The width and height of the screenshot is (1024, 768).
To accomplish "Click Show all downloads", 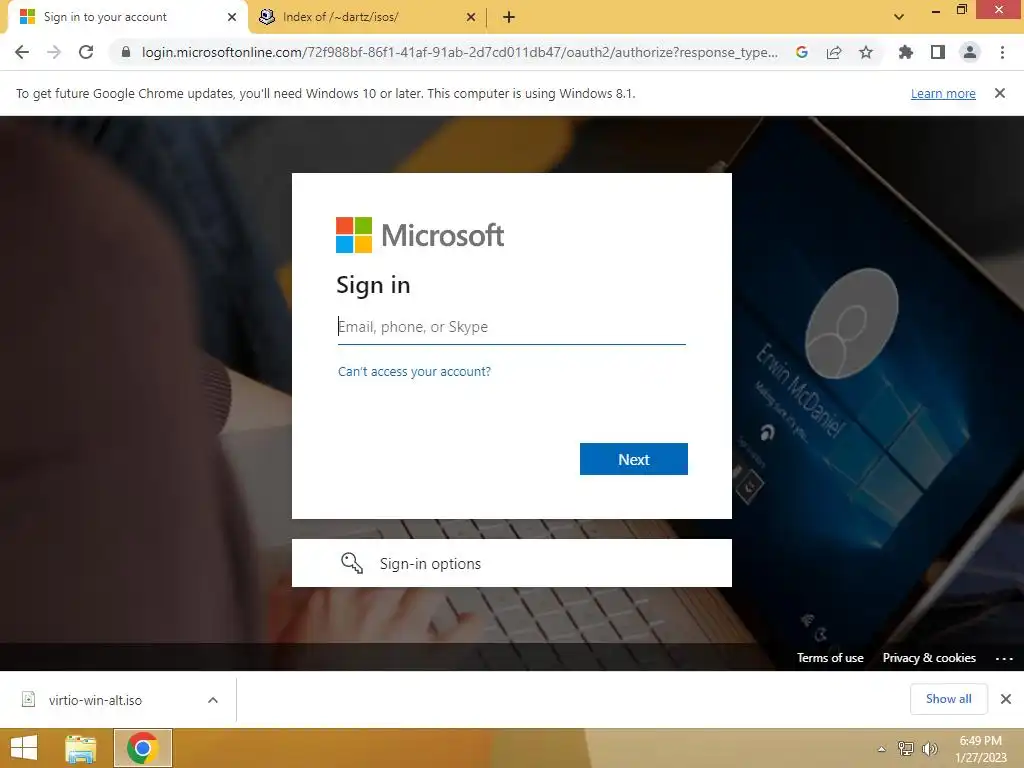I will click(x=948, y=699).
